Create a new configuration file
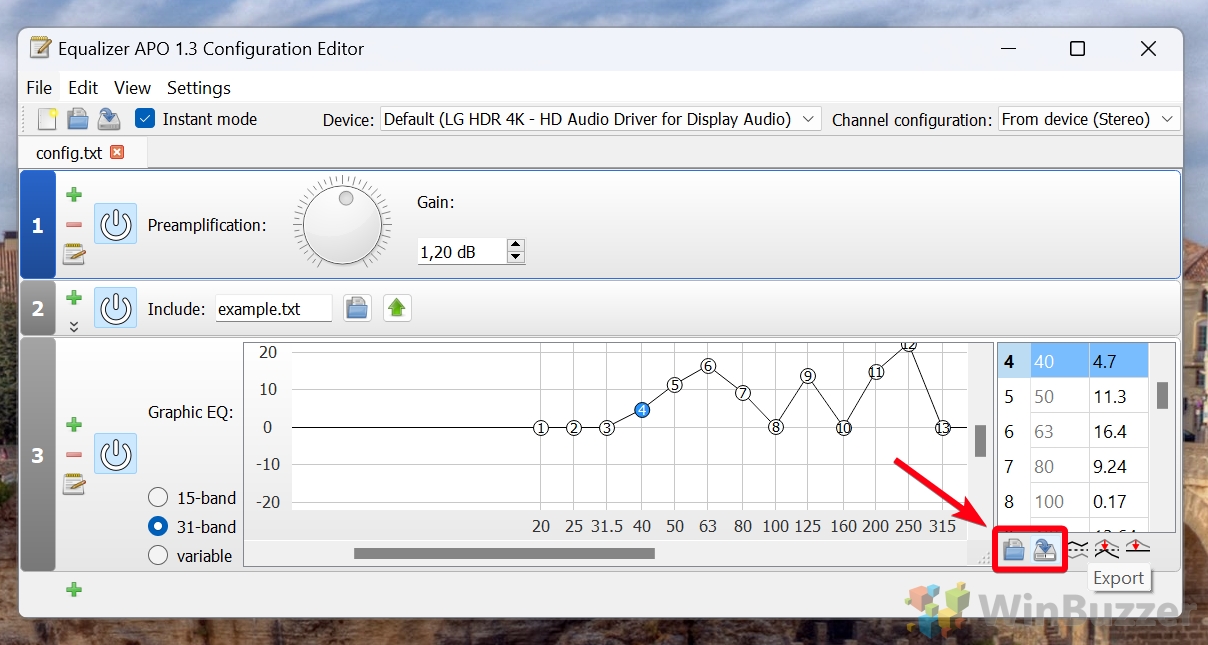 coord(46,119)
